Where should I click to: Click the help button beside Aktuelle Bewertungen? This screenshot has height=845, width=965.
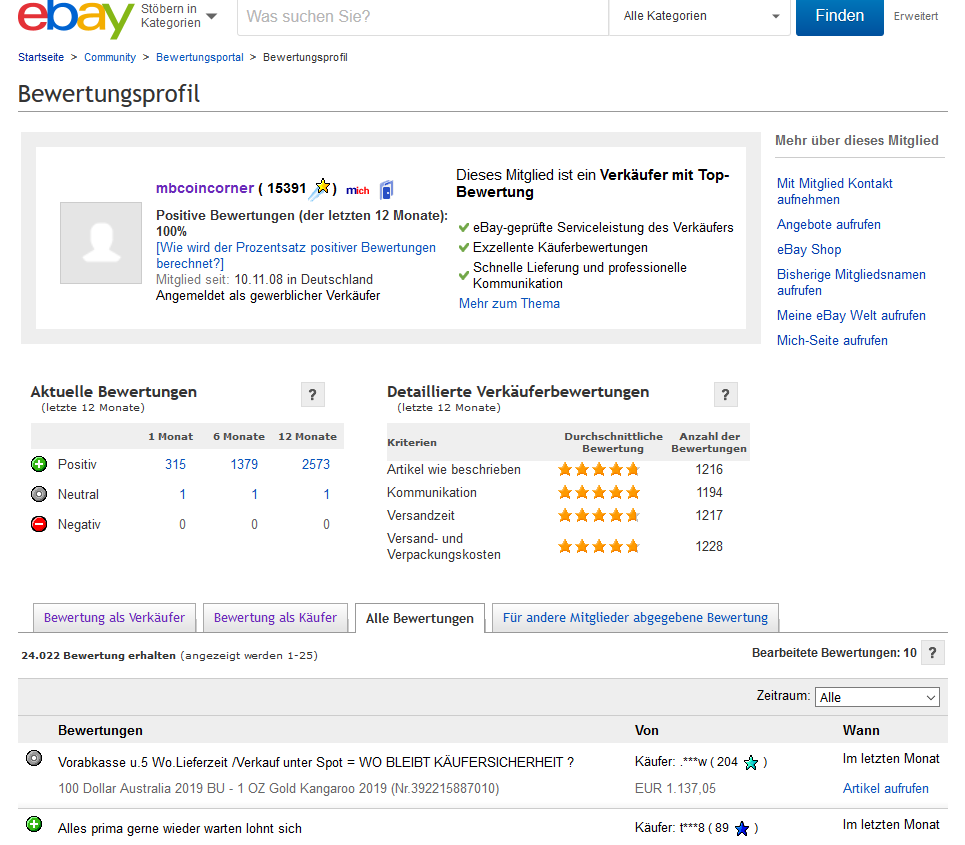pyautogui.click(x=312, y=395)
